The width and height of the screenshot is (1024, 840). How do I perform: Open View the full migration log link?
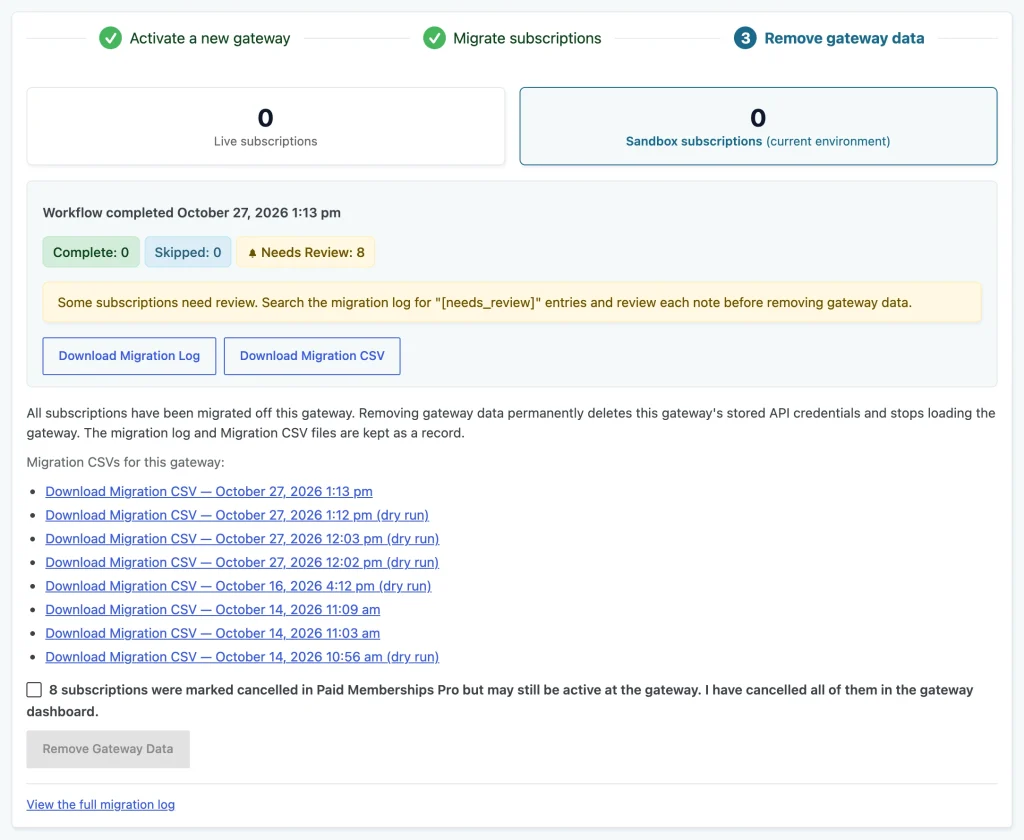[101, 805]
